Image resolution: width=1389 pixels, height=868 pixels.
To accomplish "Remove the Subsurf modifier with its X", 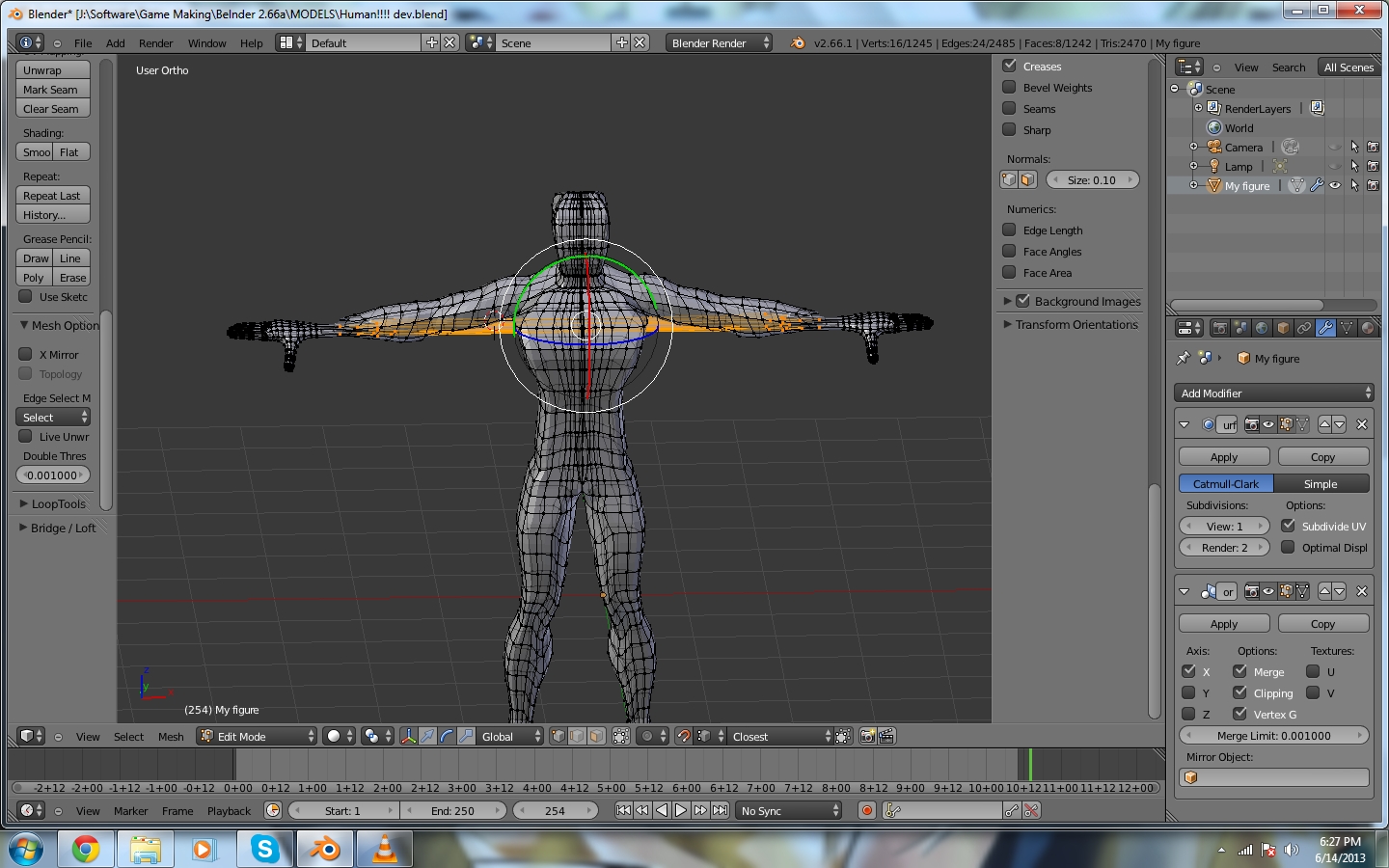I will pos(1362,424).
